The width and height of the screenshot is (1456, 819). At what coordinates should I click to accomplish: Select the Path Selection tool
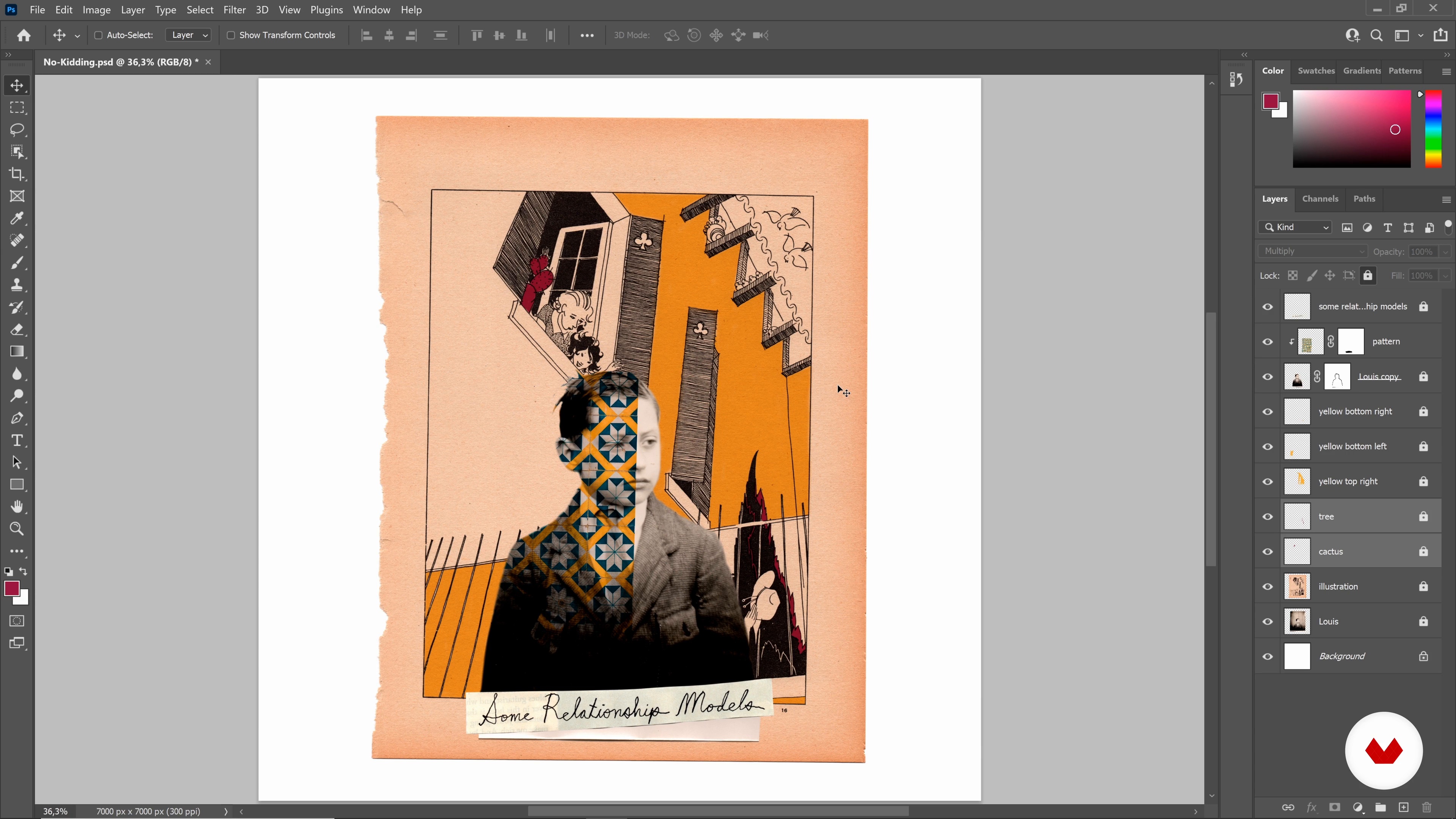coord(17,462)
